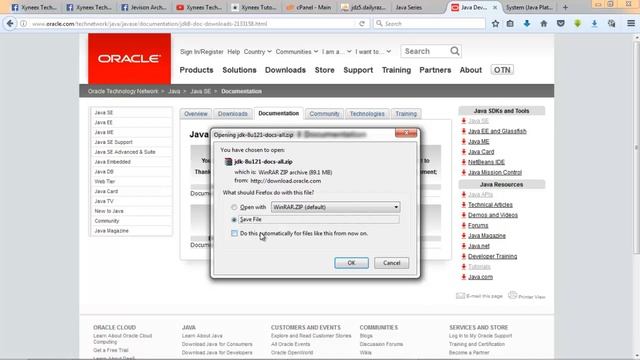Click the Oracle site search magnifier icon
Image resolution: width=640 pixels, height=360 pixels.
click(x=455, y=51)
